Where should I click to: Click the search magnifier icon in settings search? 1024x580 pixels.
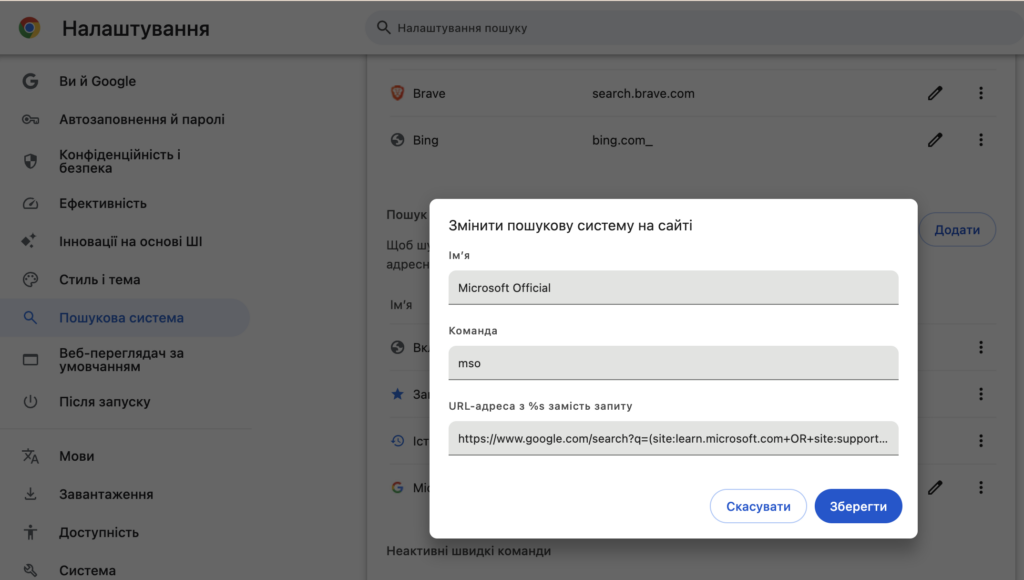(x=383, y=27)
